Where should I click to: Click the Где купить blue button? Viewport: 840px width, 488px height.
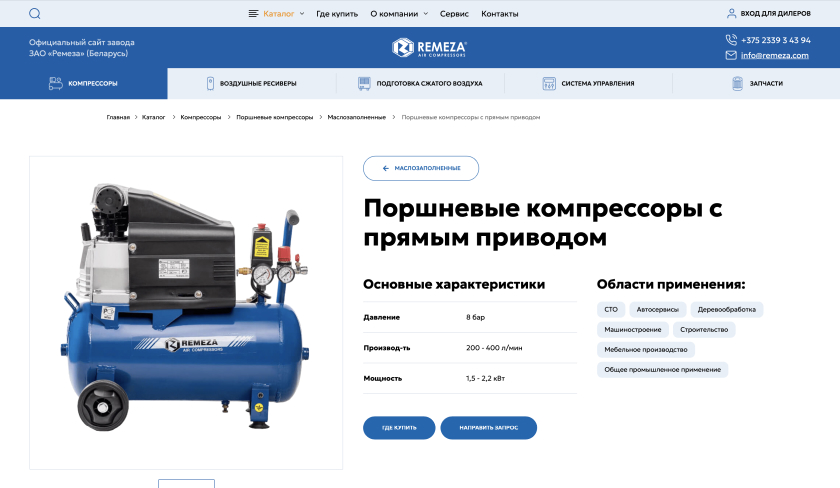tap(399, 427)
